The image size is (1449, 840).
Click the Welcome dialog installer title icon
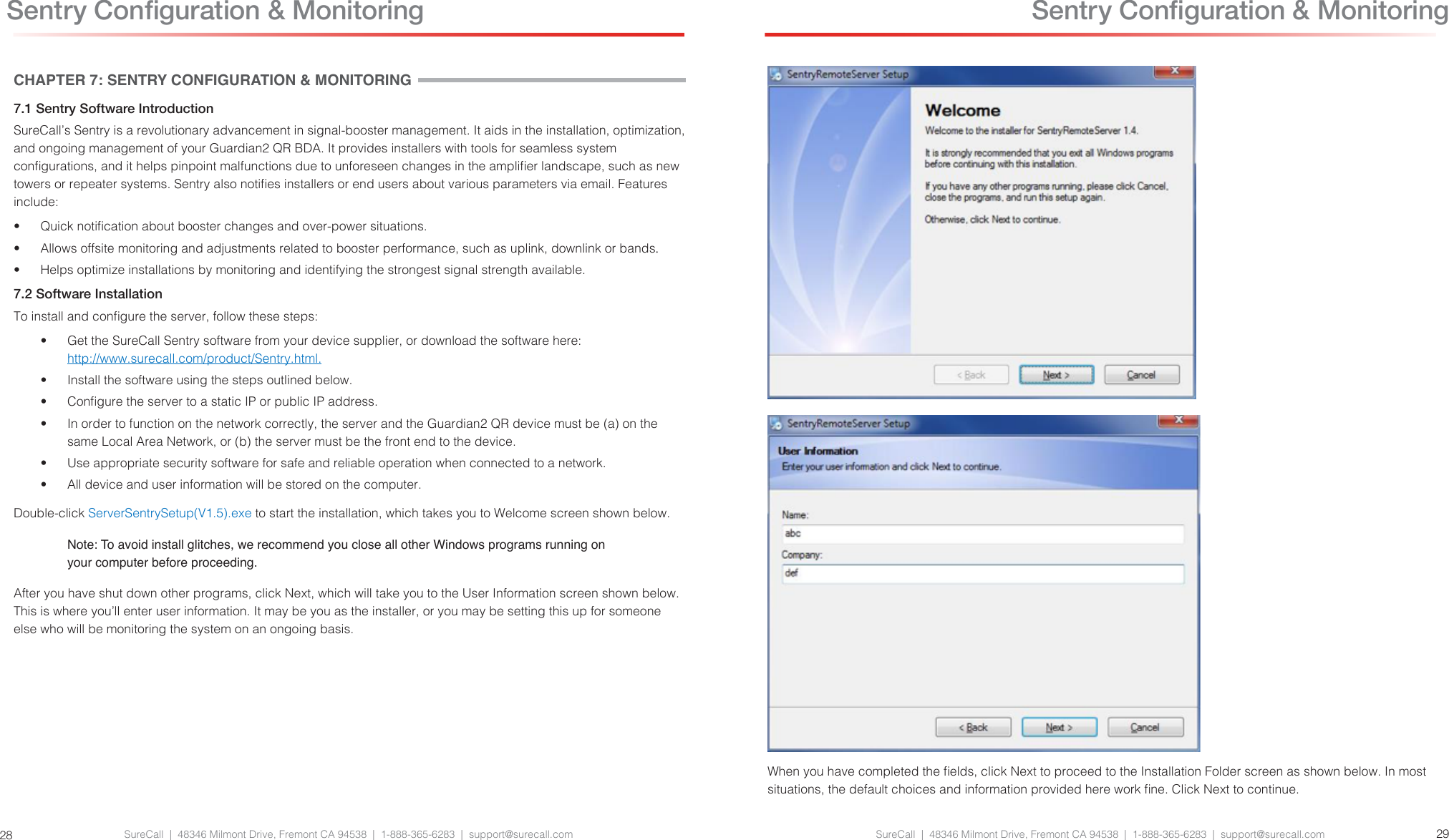tap(776, 74)
